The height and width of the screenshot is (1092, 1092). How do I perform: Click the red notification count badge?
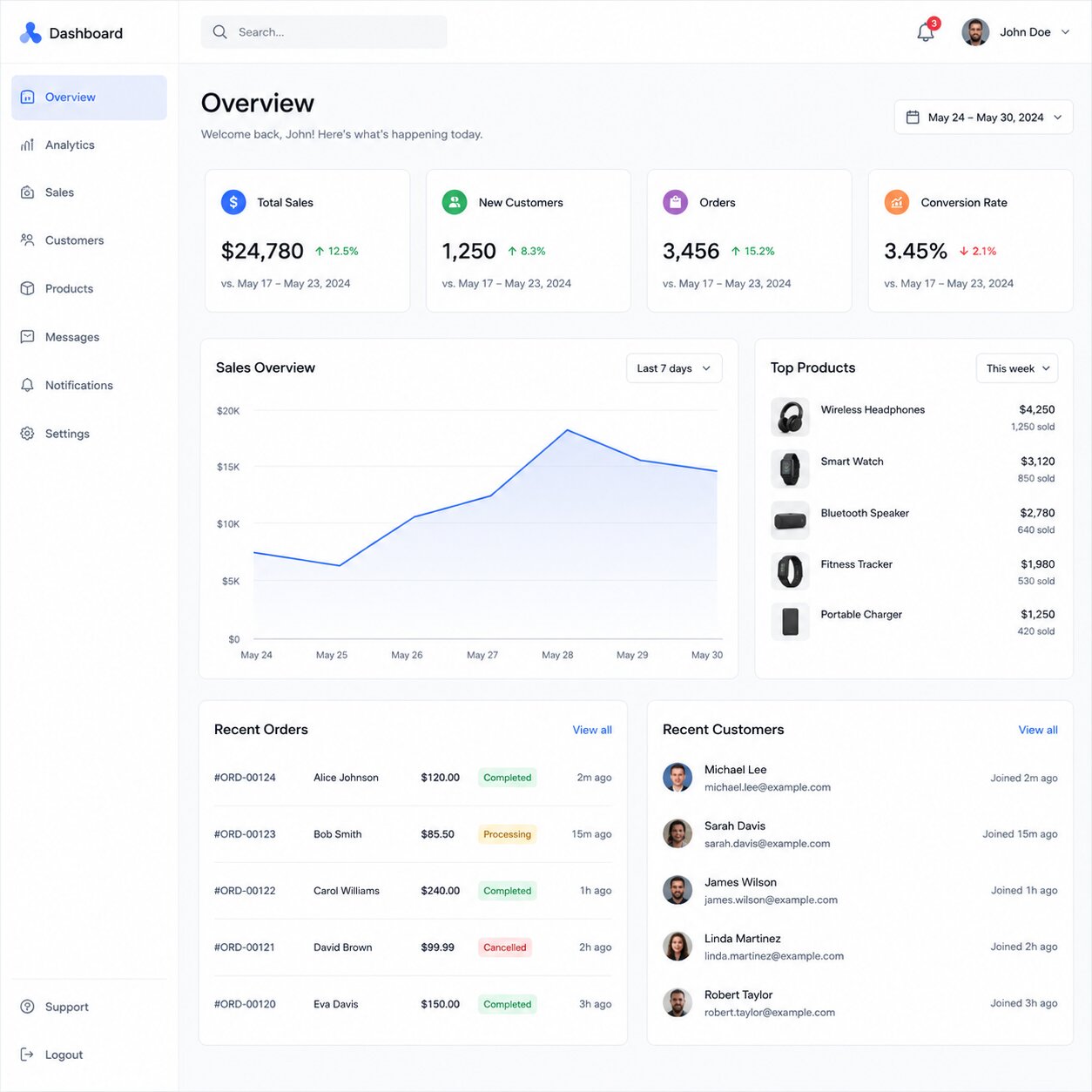point(934,24)
